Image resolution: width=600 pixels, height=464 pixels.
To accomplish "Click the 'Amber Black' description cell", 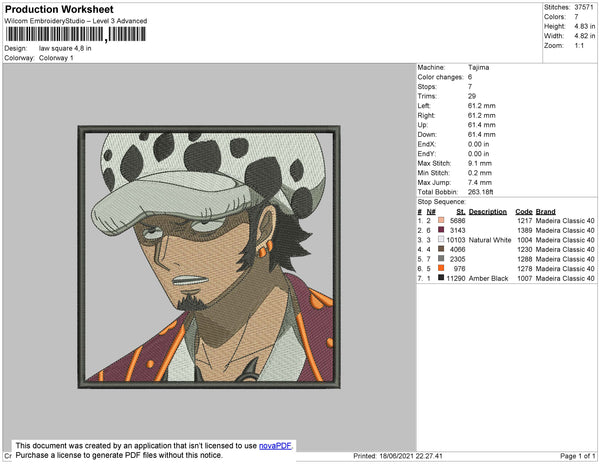I will coord(488,278).
